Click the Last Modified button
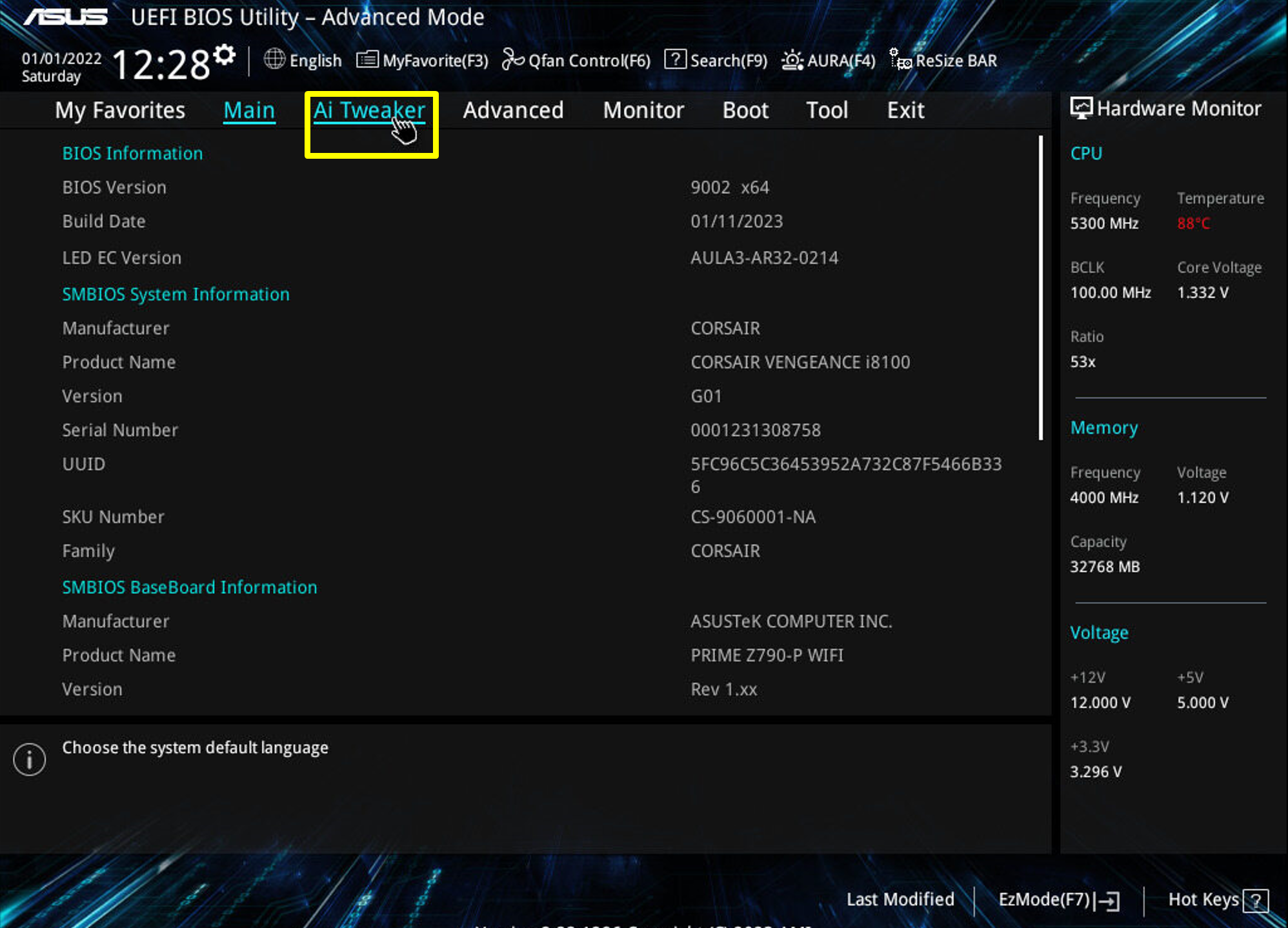 click(x=900, y=900)
